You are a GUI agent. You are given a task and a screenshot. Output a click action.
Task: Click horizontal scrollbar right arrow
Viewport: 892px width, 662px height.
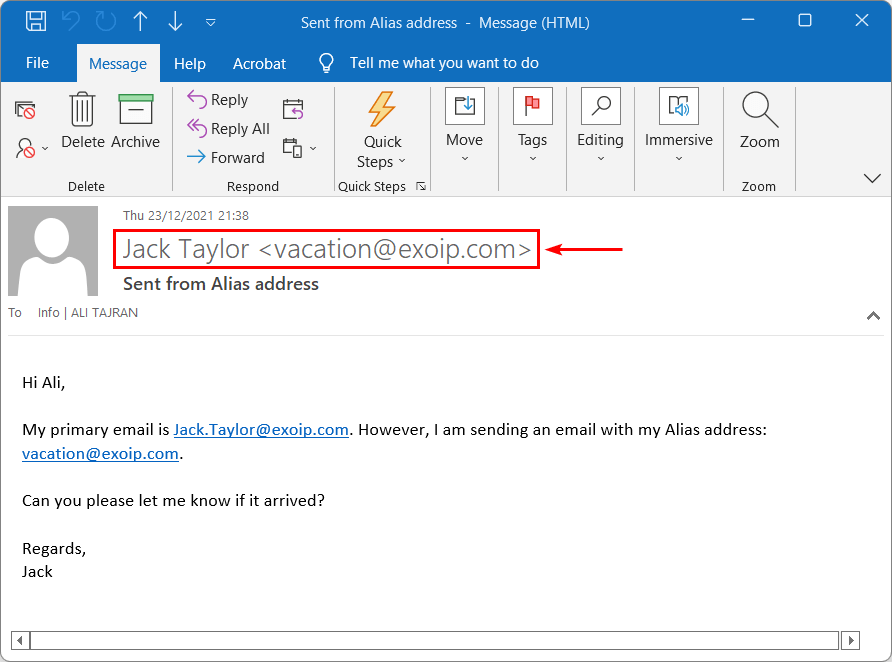click(x=850, y=640)
